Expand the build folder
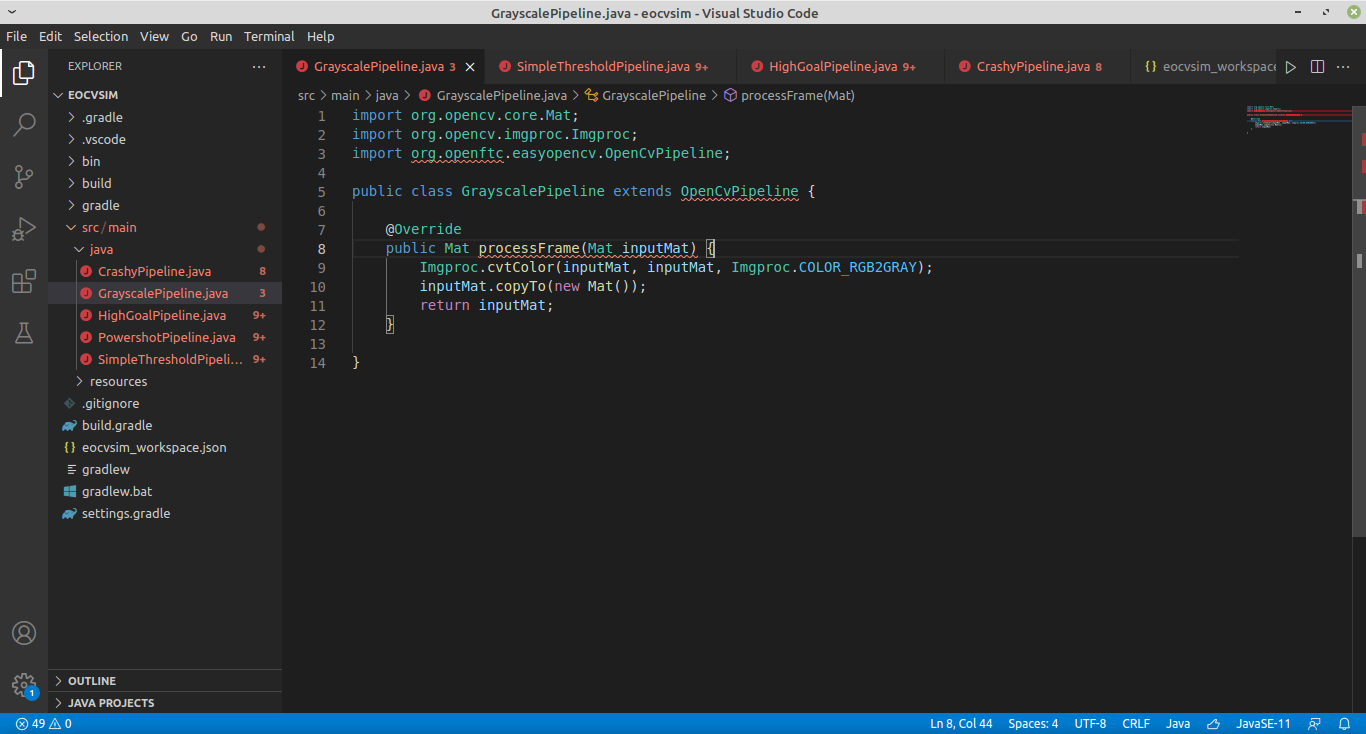 coord(71,183)
